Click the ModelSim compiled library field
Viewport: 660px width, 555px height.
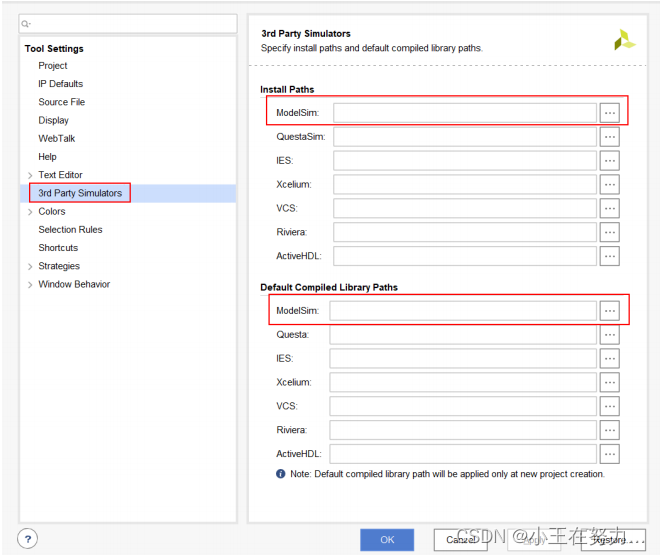coord(463,311)
